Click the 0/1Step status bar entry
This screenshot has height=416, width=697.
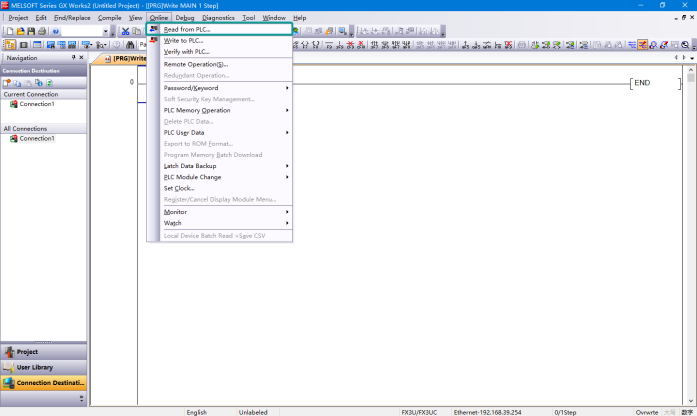pos(565,412)
